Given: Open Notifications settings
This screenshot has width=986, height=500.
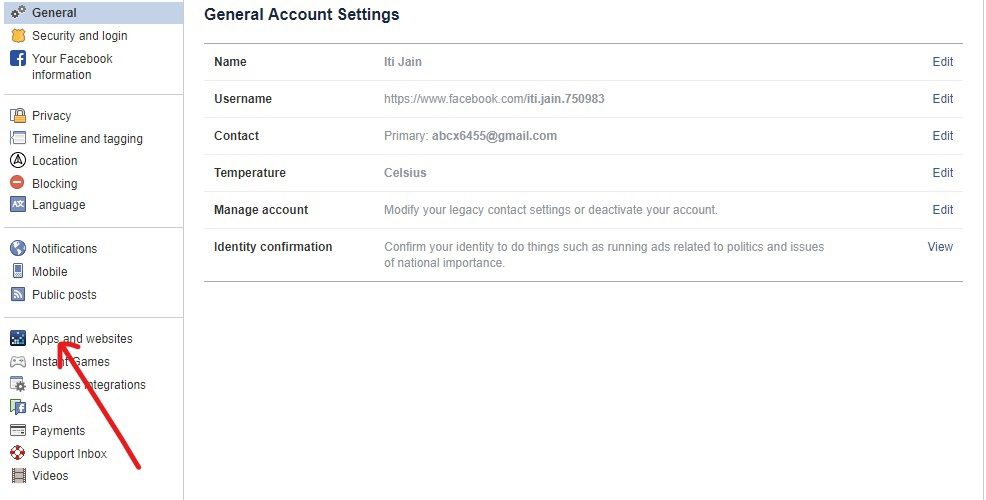Looking at the screenshot, I should point(64,248).
